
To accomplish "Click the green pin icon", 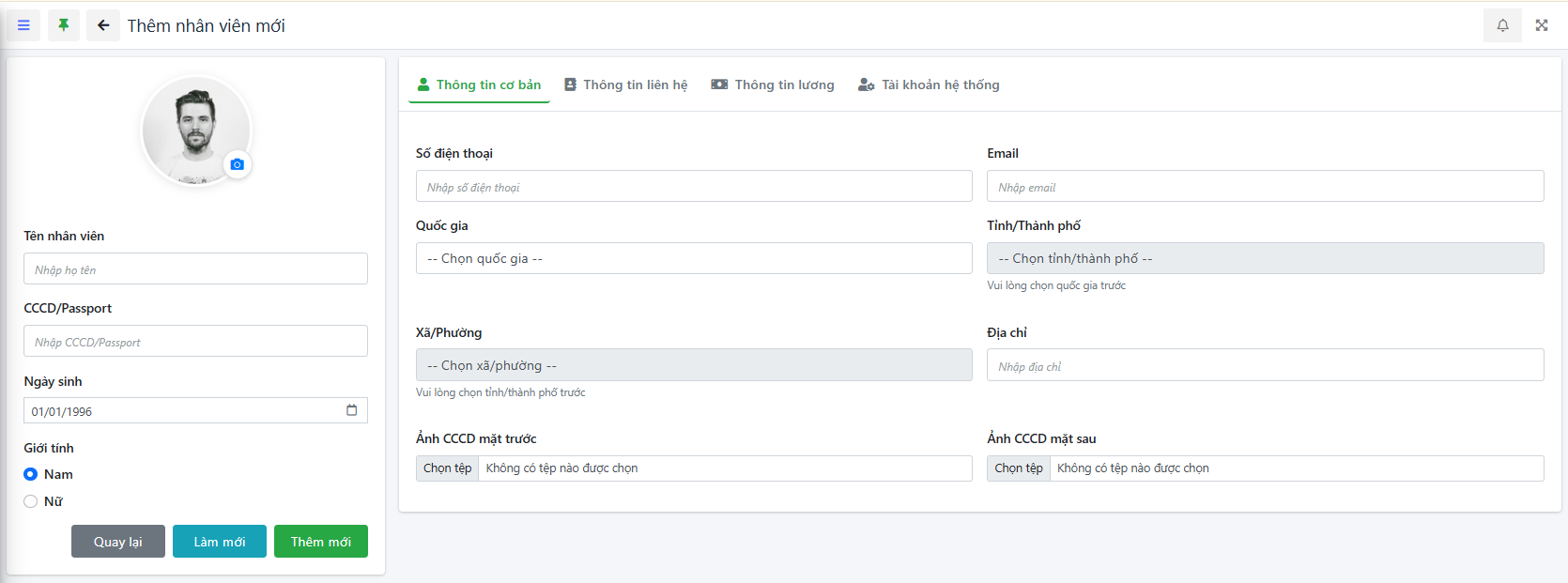I will coord(64,25).
